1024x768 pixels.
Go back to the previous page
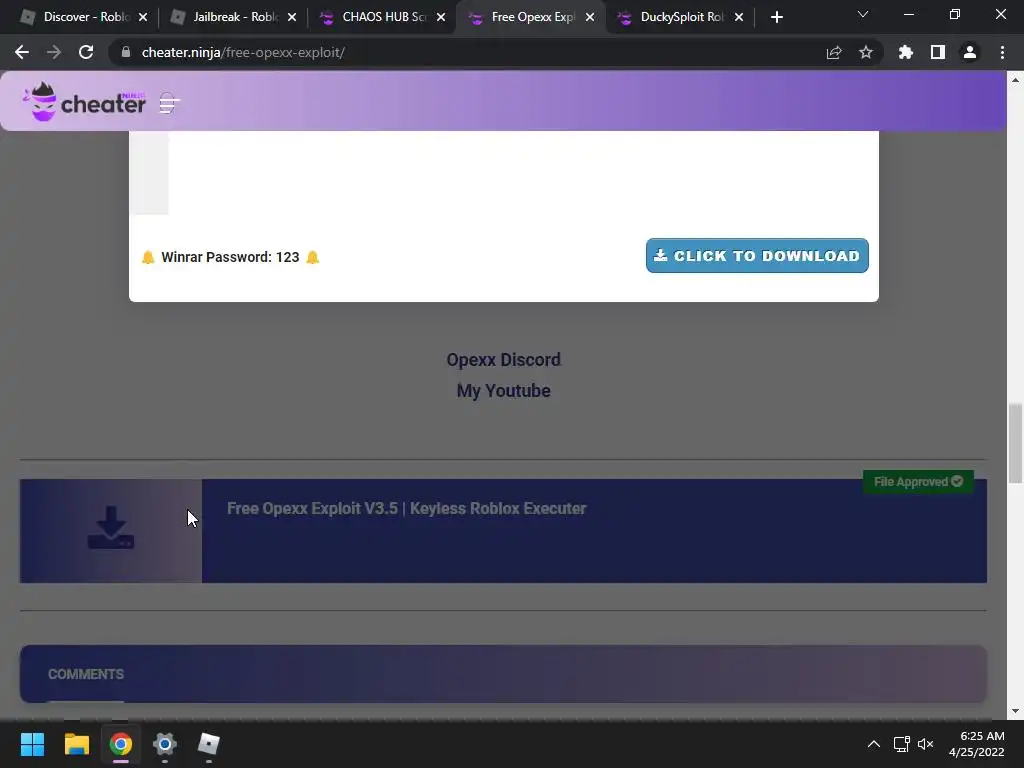(22, 52)
